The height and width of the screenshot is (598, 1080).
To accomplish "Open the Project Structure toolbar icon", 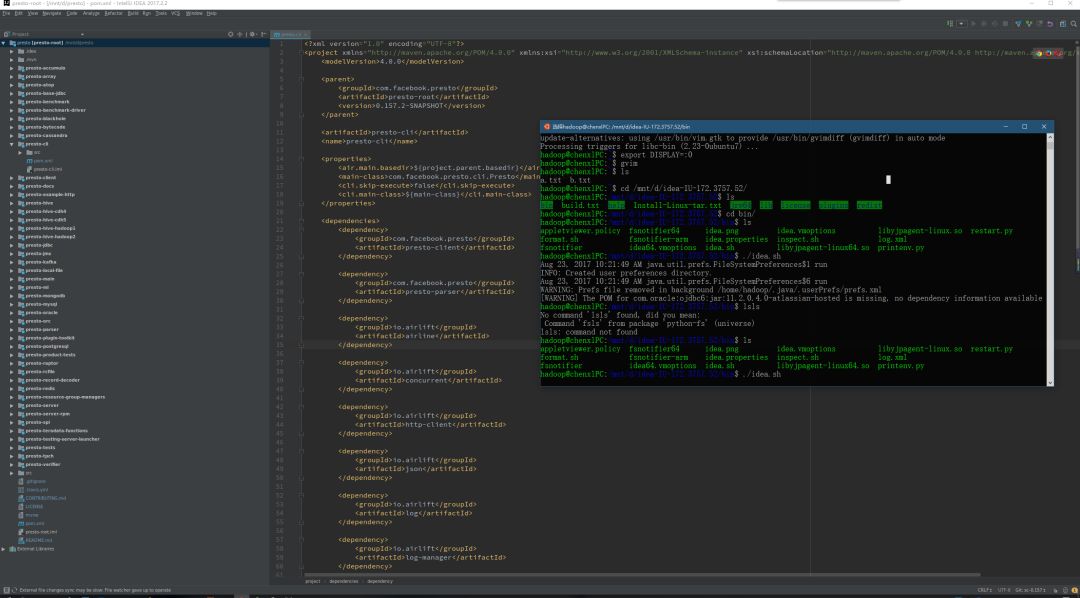I will click(x=1061, y=23).
